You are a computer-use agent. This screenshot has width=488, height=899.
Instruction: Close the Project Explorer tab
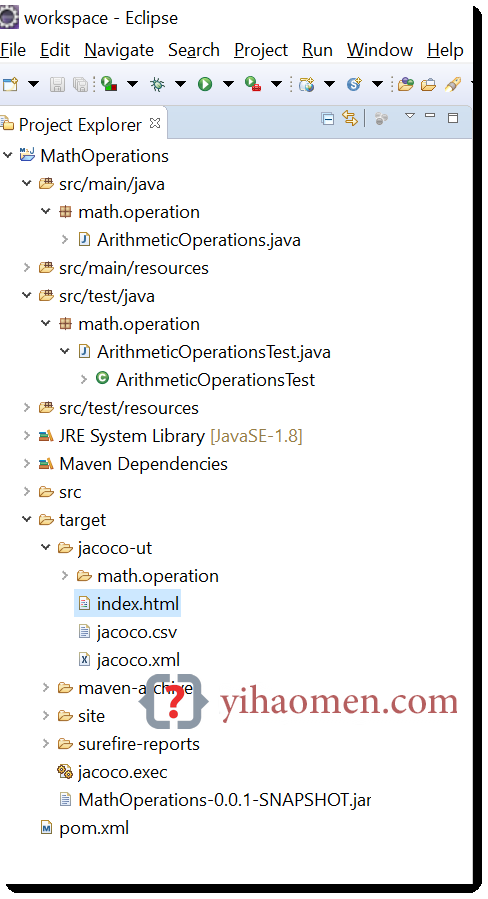(x=155, y=123)
